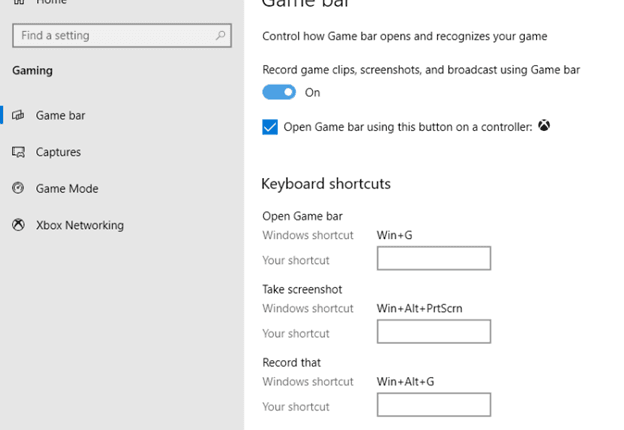Screen dimensions: 624x430
Task: Click the Captures sidebar icon
Action: point(18,152)
